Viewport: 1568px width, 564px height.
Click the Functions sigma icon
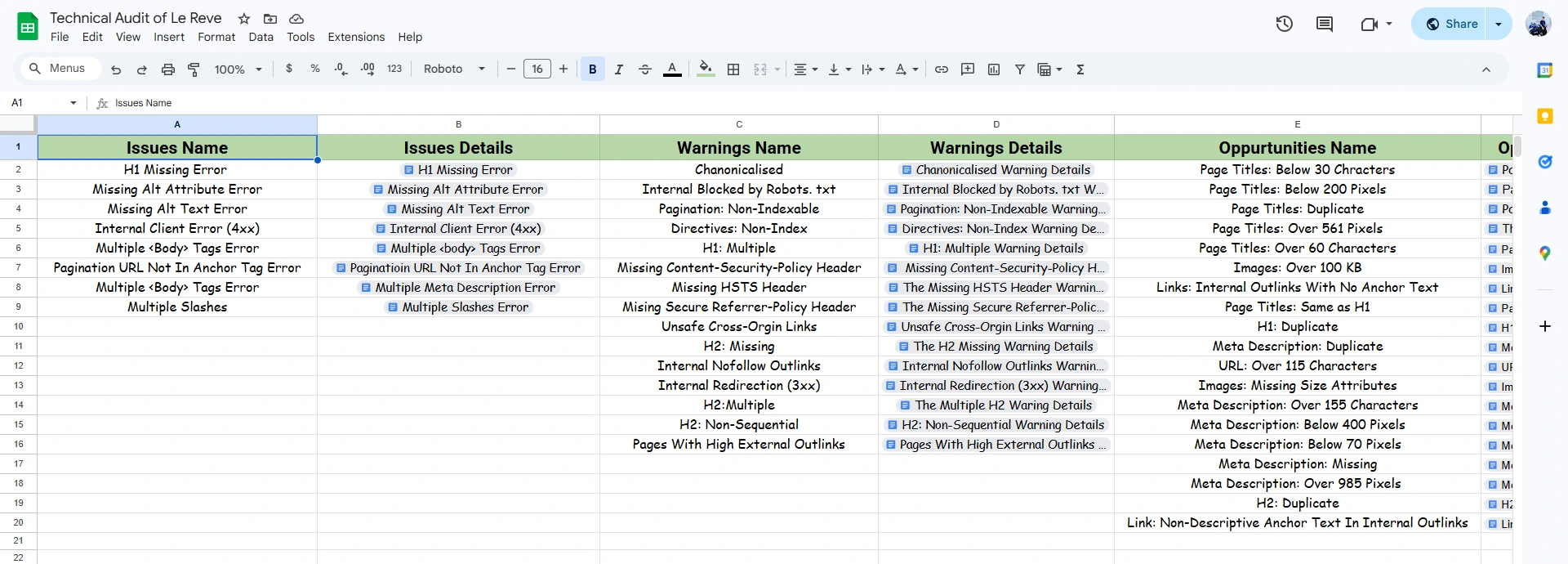(x=1080, y=69)
